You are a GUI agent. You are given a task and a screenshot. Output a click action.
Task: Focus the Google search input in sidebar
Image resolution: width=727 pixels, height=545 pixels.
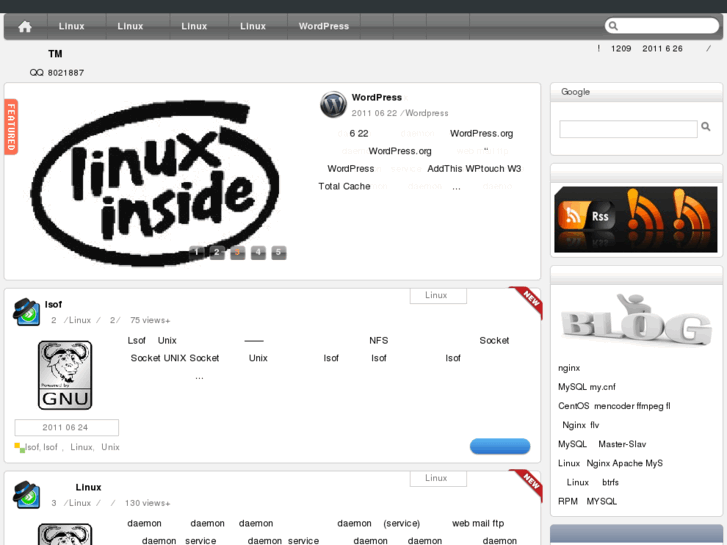[628, 129]
